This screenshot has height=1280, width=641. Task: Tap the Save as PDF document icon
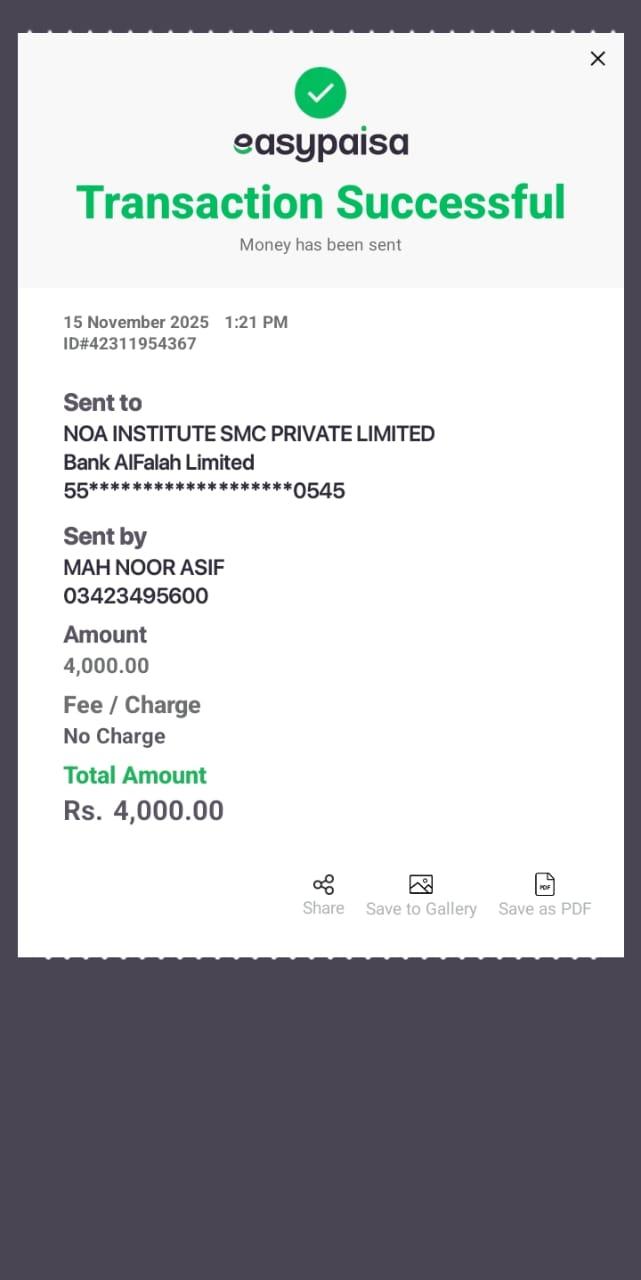click(x=545, y=885)
